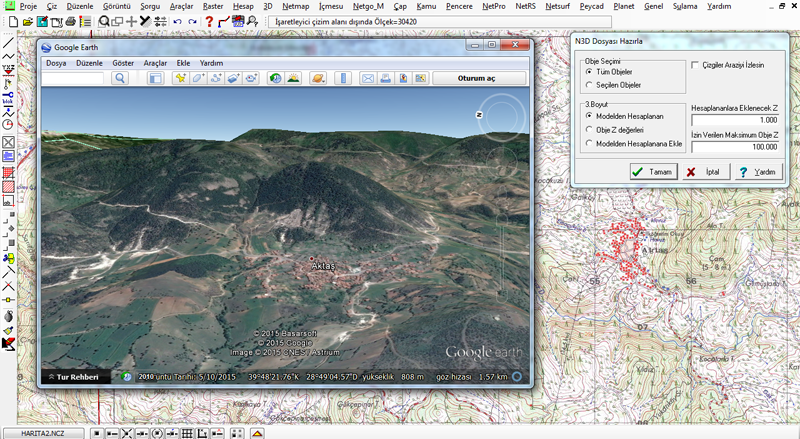This screenshot has width=800, height=439.
Task: Open the Proje menu
Action: [x=28, y=6]
